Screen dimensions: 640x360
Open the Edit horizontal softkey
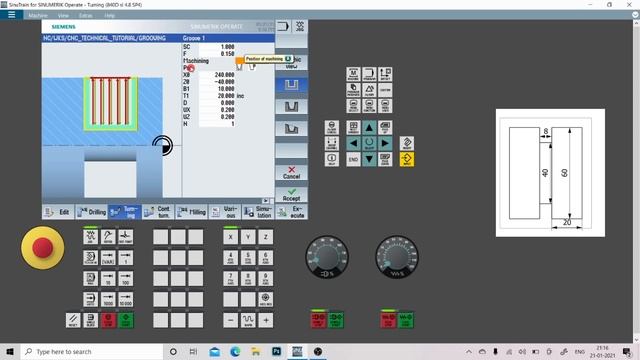point(58,212)
